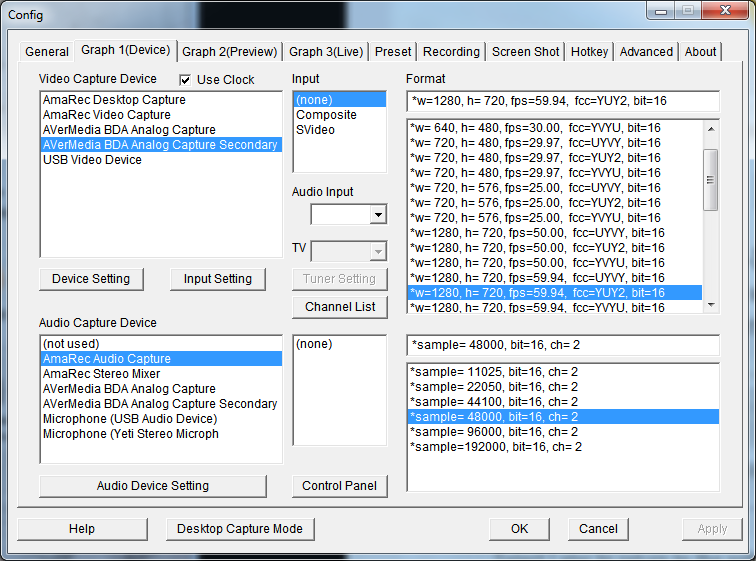Select sample 192000 audio format
This screenshot has height=561, width=756.
563,447
